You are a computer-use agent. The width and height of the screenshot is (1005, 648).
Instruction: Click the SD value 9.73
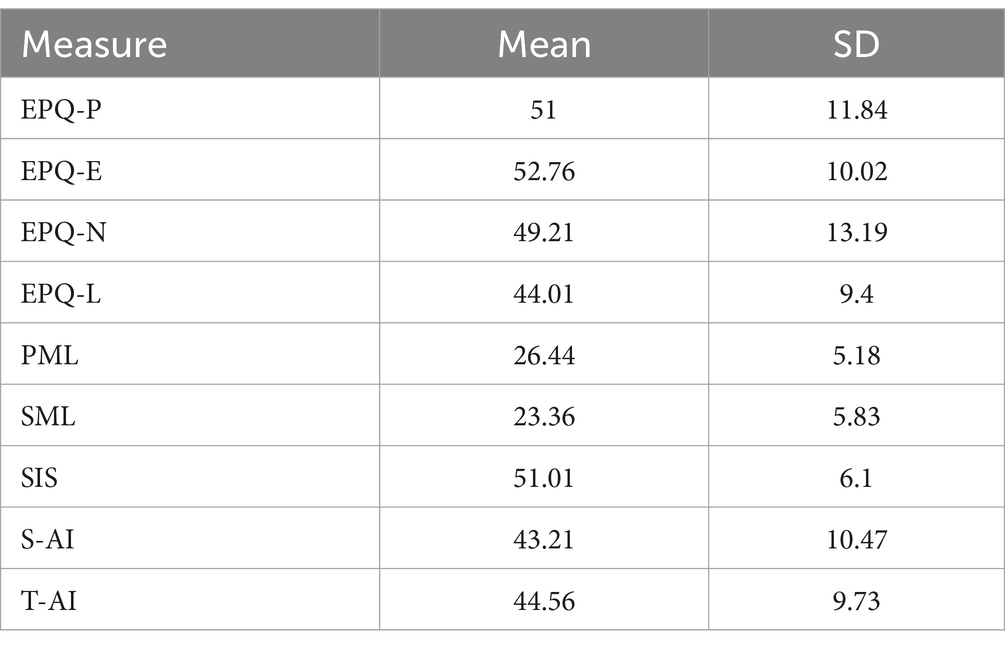856,601
